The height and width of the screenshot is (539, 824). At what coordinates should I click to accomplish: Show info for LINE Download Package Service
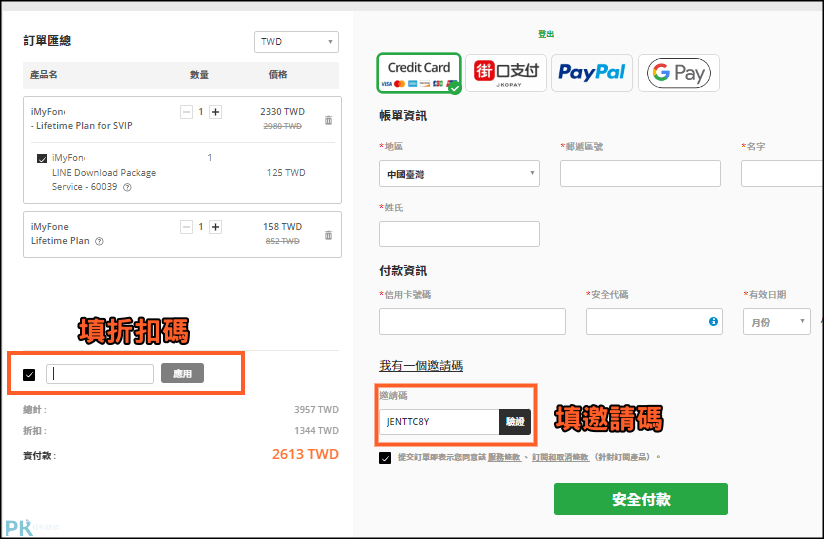(127, 187)
